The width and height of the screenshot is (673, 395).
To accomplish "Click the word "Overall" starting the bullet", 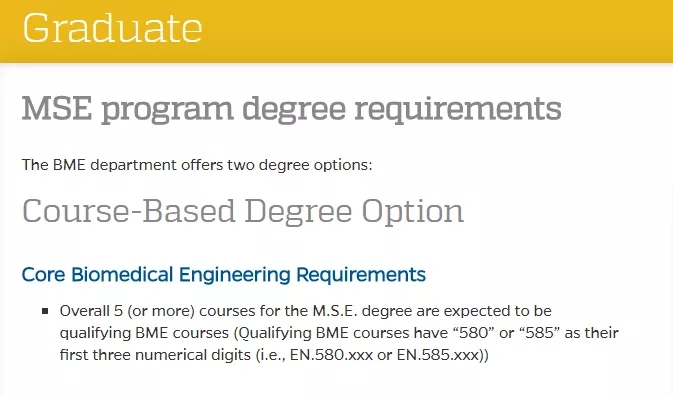I will (85, 311).
